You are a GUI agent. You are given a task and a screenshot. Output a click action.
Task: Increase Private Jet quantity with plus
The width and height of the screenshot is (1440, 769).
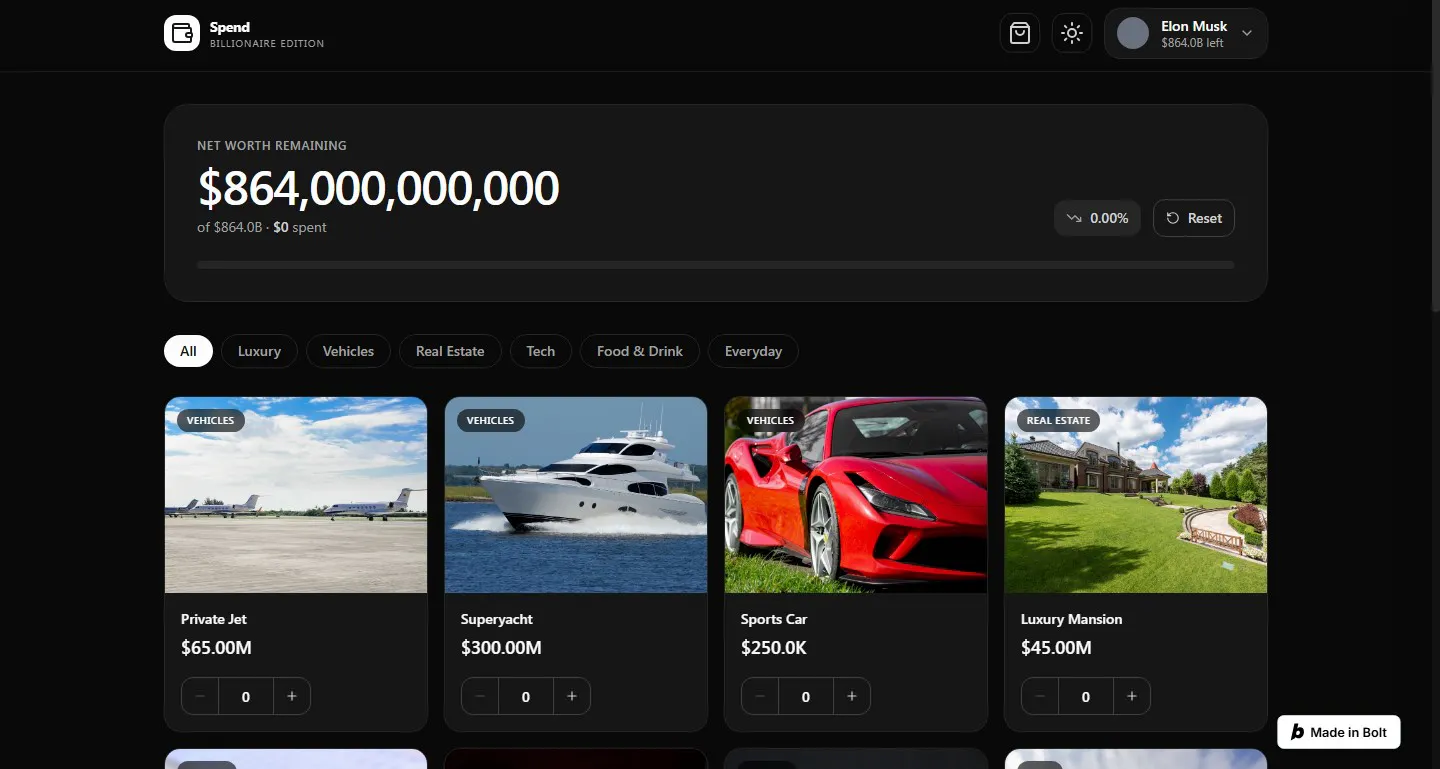(292, 696)
